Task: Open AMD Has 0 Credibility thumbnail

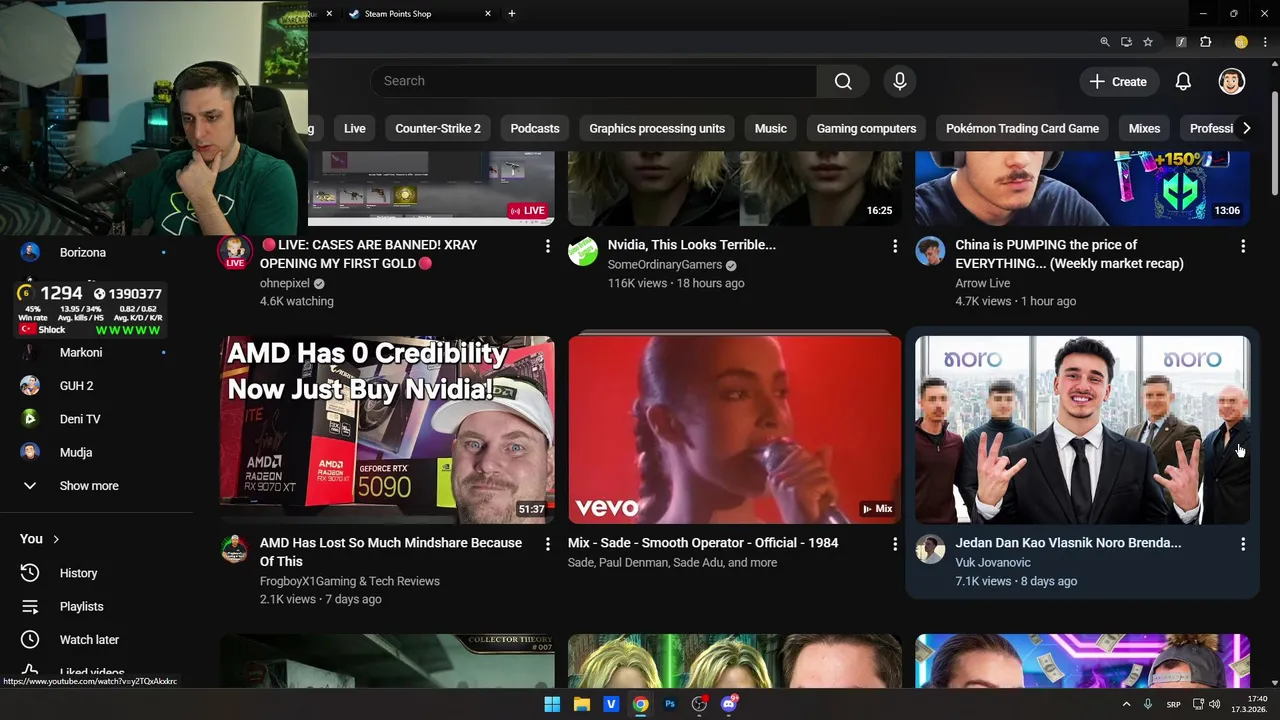Action: coord(387,430)
